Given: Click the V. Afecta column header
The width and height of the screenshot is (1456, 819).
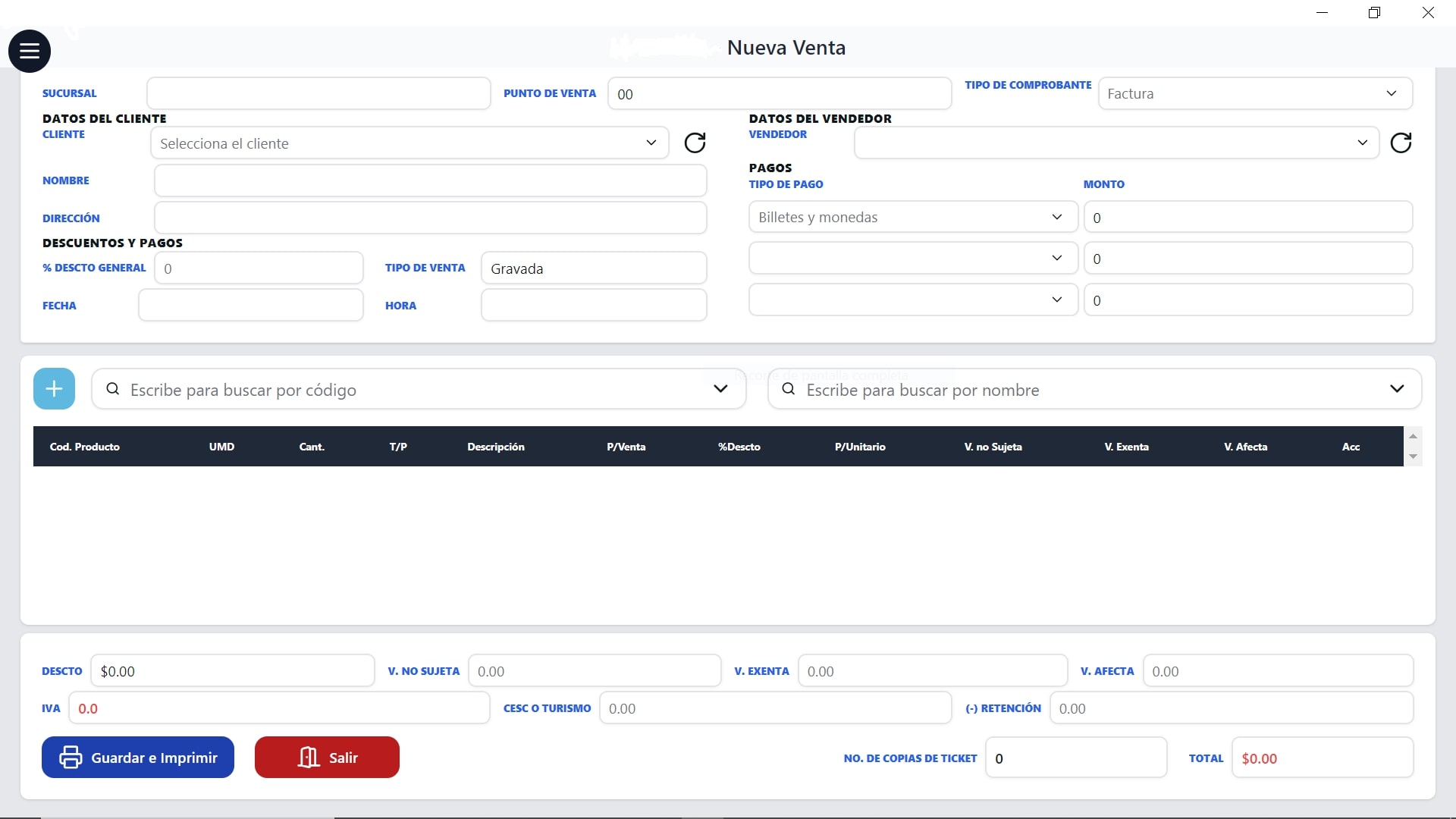Looking at the screenshot, I should tap(1246, 447).
